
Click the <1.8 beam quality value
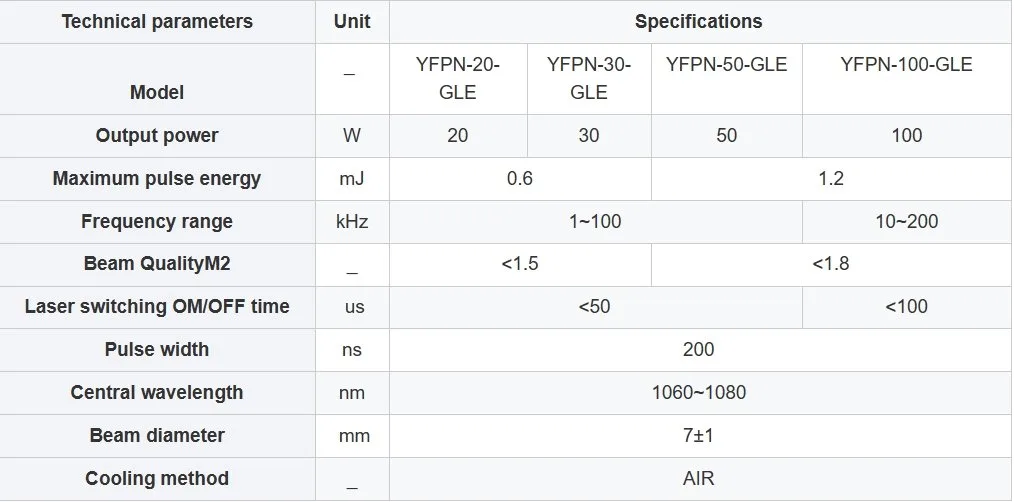[831, 265]
